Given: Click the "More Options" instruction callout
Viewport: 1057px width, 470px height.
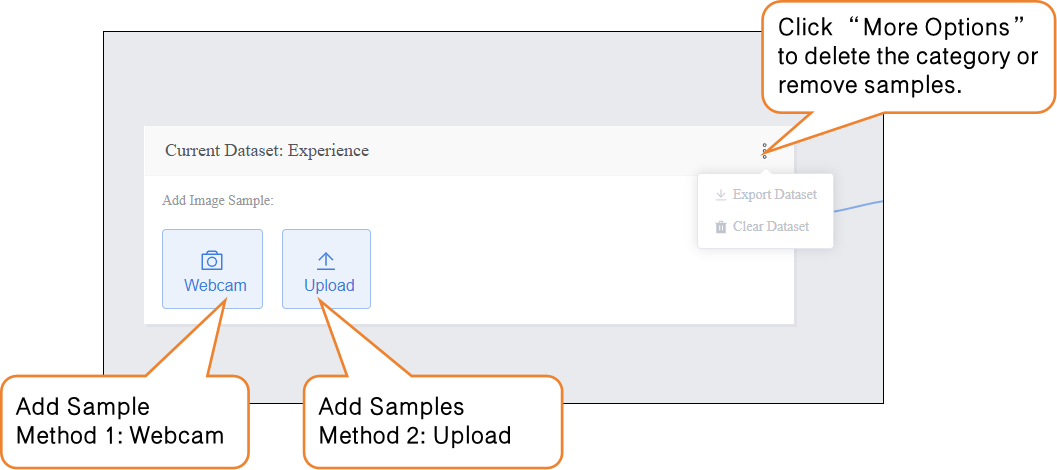Looking at the screenshot, I should pyautogui.click(x=908, y=56).
